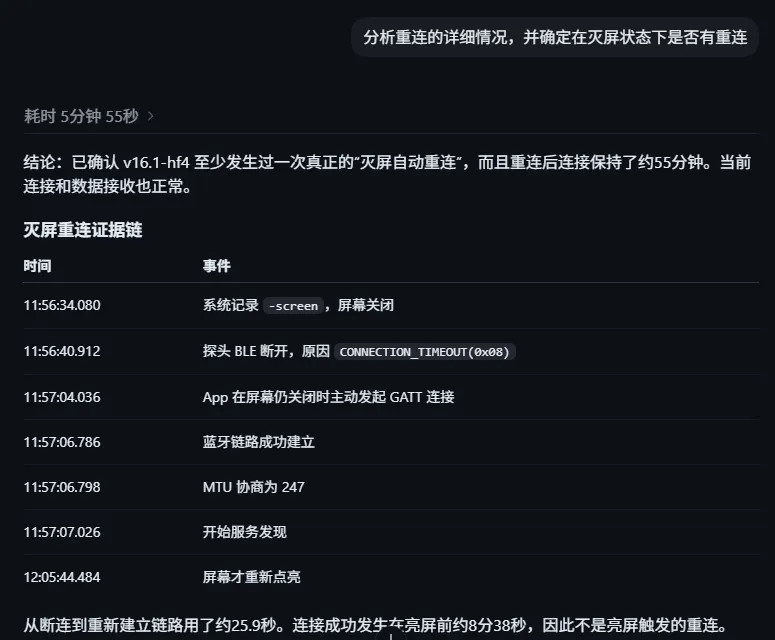Click the CONNECTION_TIMEOUT(0x08) code chip
775x640 pixels.
[425, 352]
